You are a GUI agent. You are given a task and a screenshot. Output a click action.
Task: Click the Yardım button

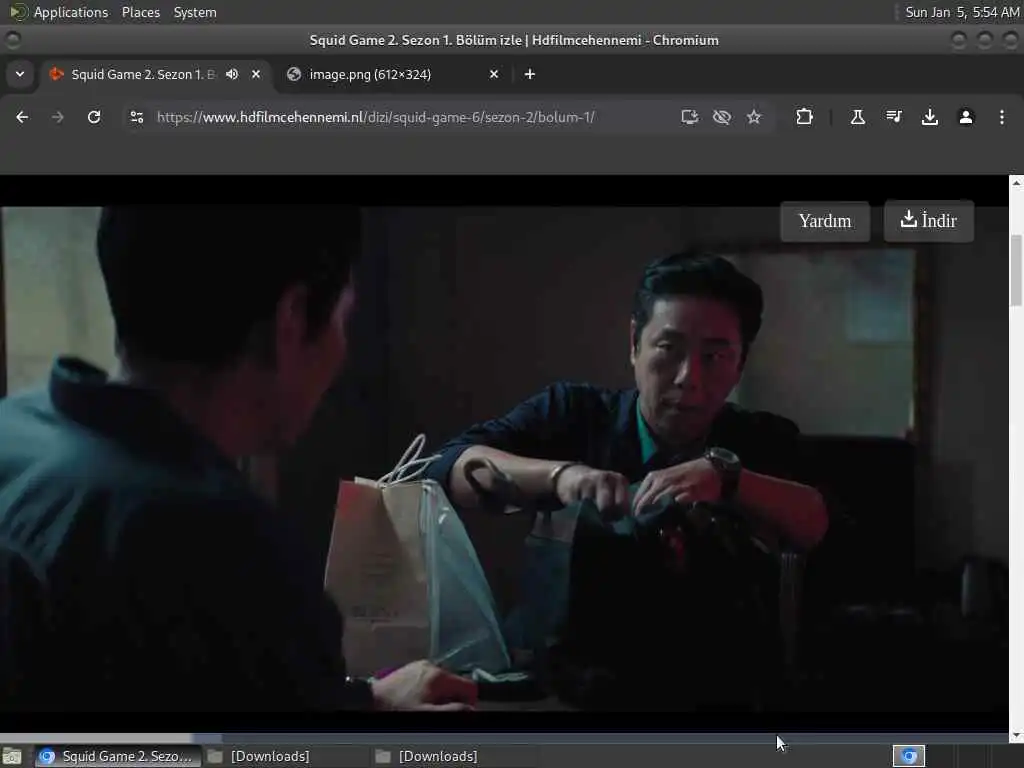825,221
